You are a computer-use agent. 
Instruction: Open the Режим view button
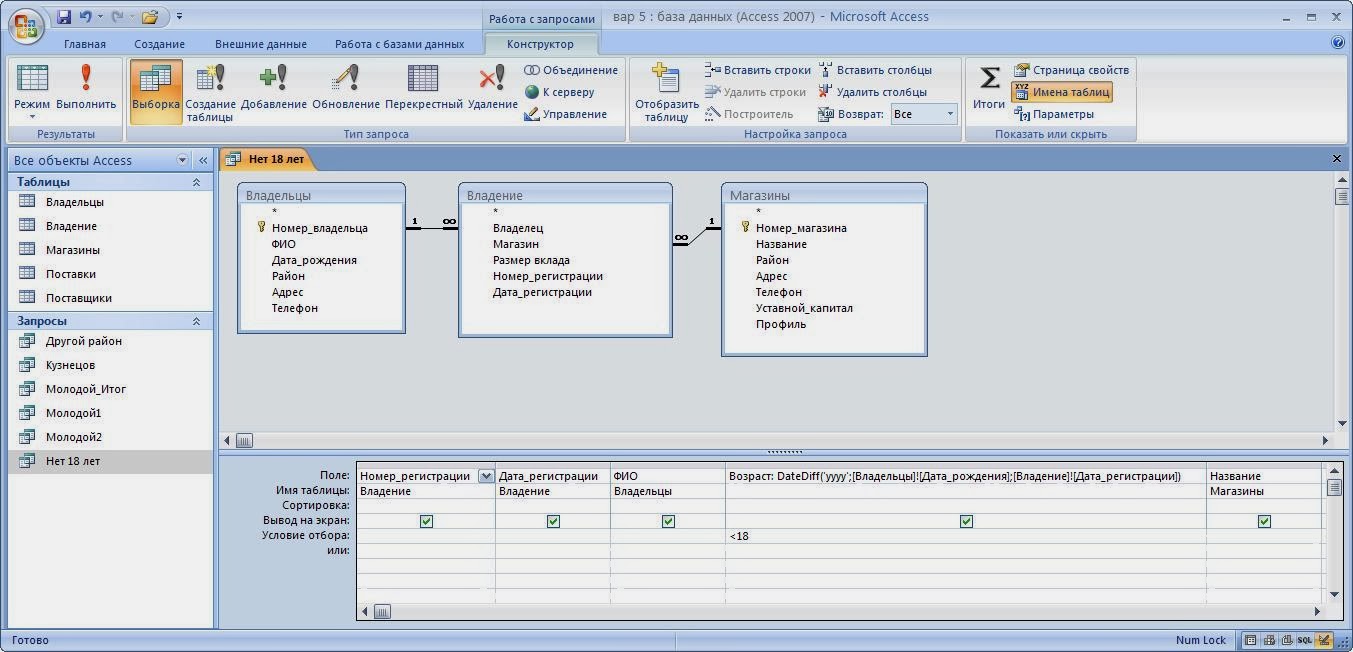32,92
